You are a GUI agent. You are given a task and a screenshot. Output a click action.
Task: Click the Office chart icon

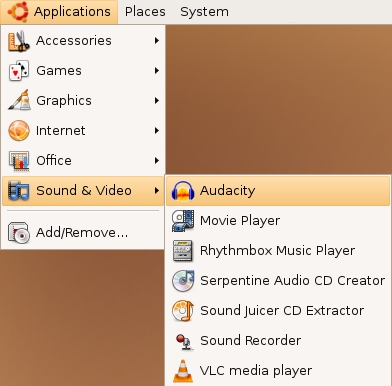click(19, 161)
